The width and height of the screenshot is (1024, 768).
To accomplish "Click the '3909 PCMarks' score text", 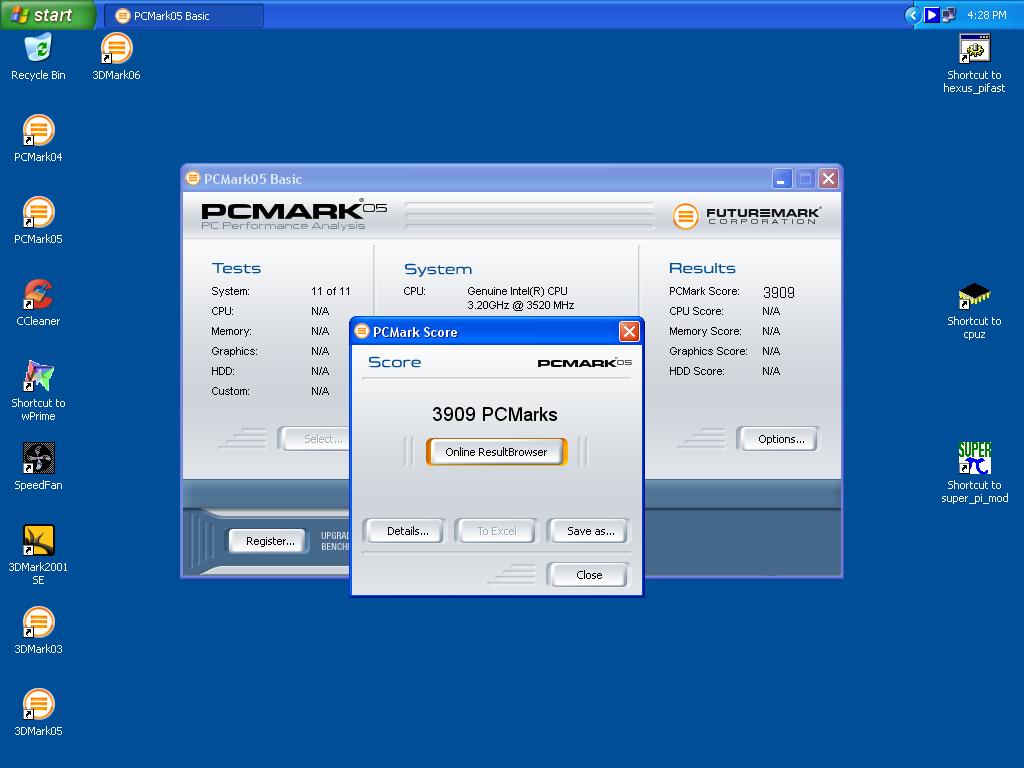I will click(x=494, y=414).
